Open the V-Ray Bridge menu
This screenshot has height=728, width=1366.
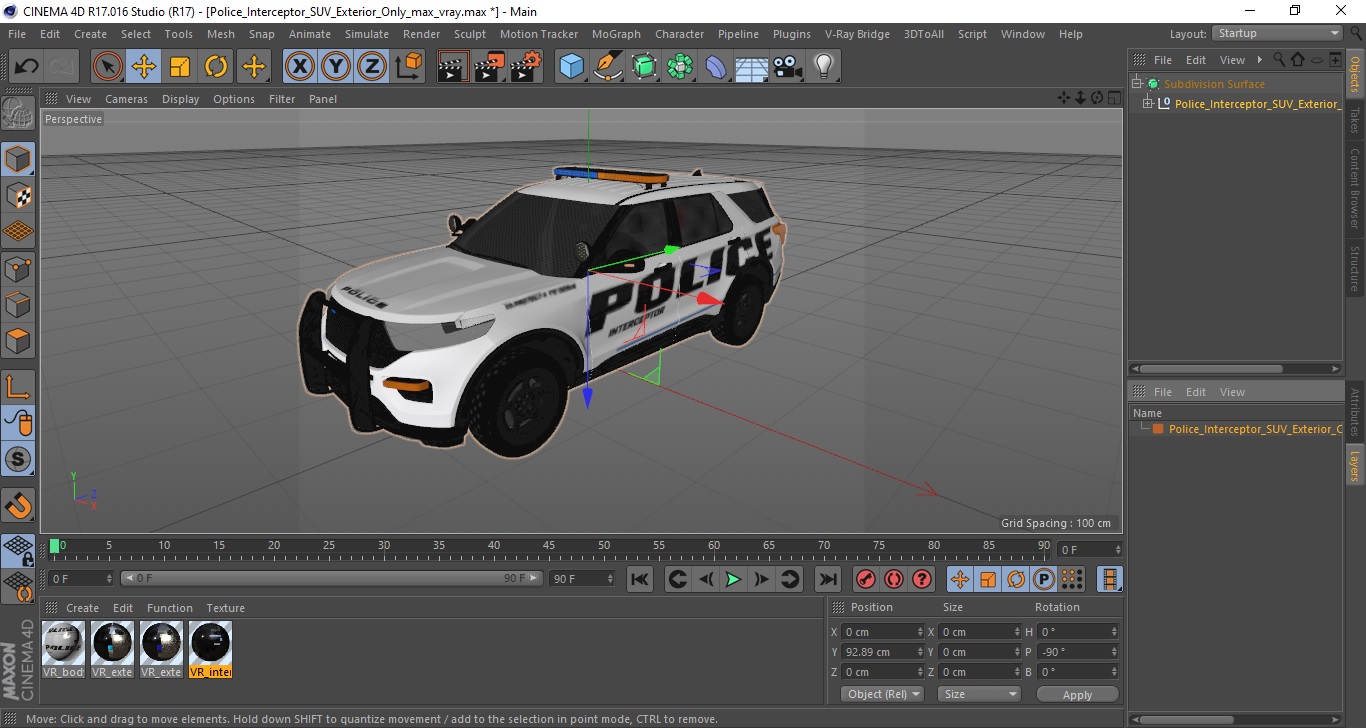pyautogui.click(x=857, y=34)
